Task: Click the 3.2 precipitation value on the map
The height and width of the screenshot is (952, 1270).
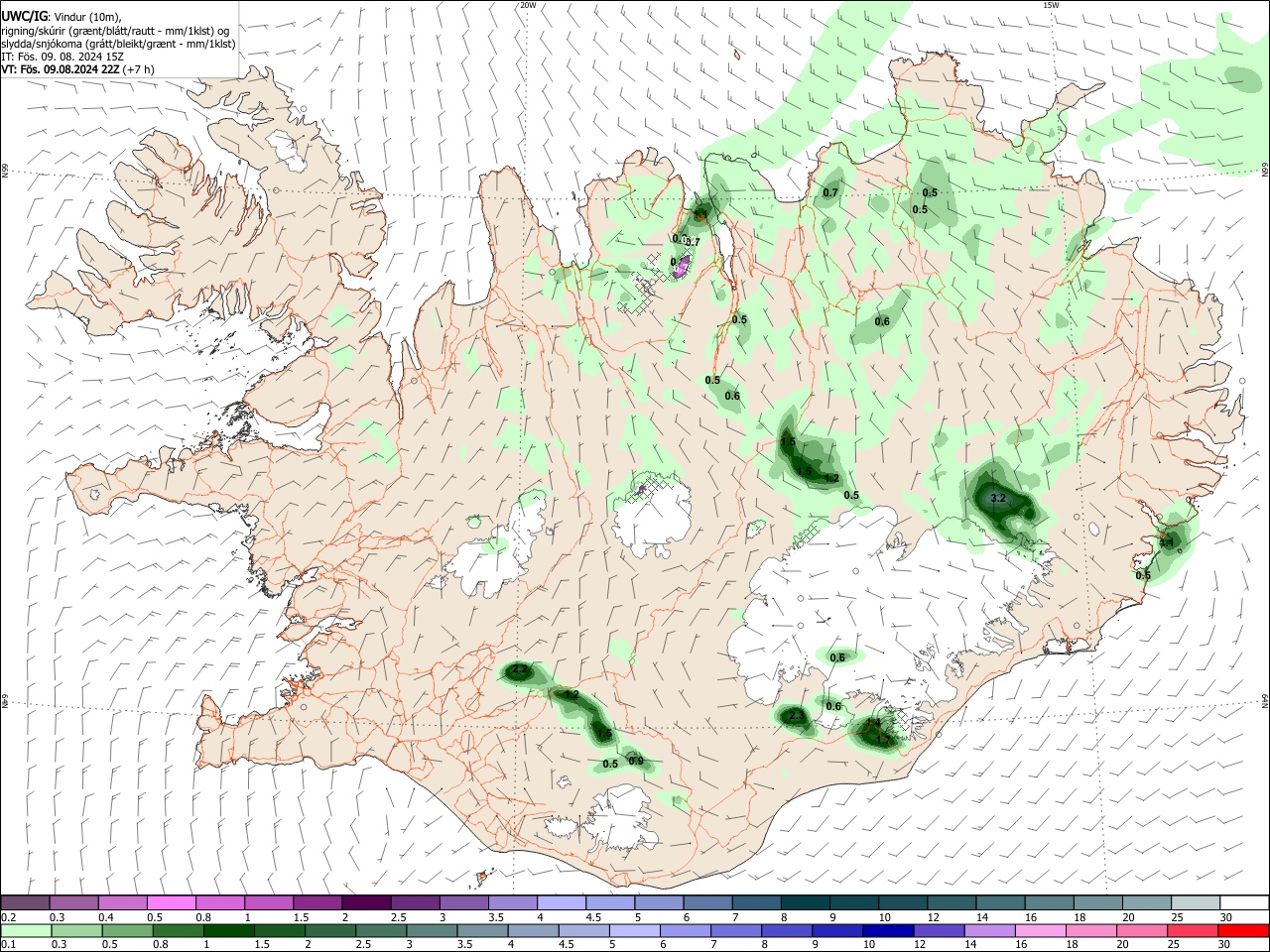Action: pyautogui.click(x=999, y=498)
